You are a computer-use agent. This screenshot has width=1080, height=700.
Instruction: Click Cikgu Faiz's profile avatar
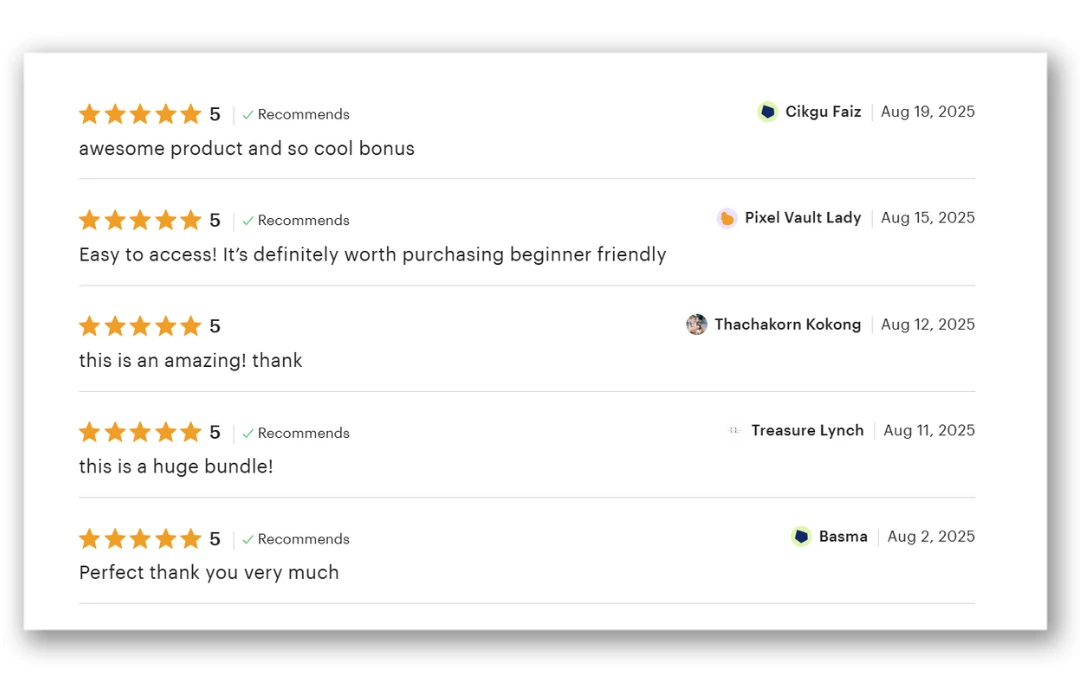tap(767, 112)
